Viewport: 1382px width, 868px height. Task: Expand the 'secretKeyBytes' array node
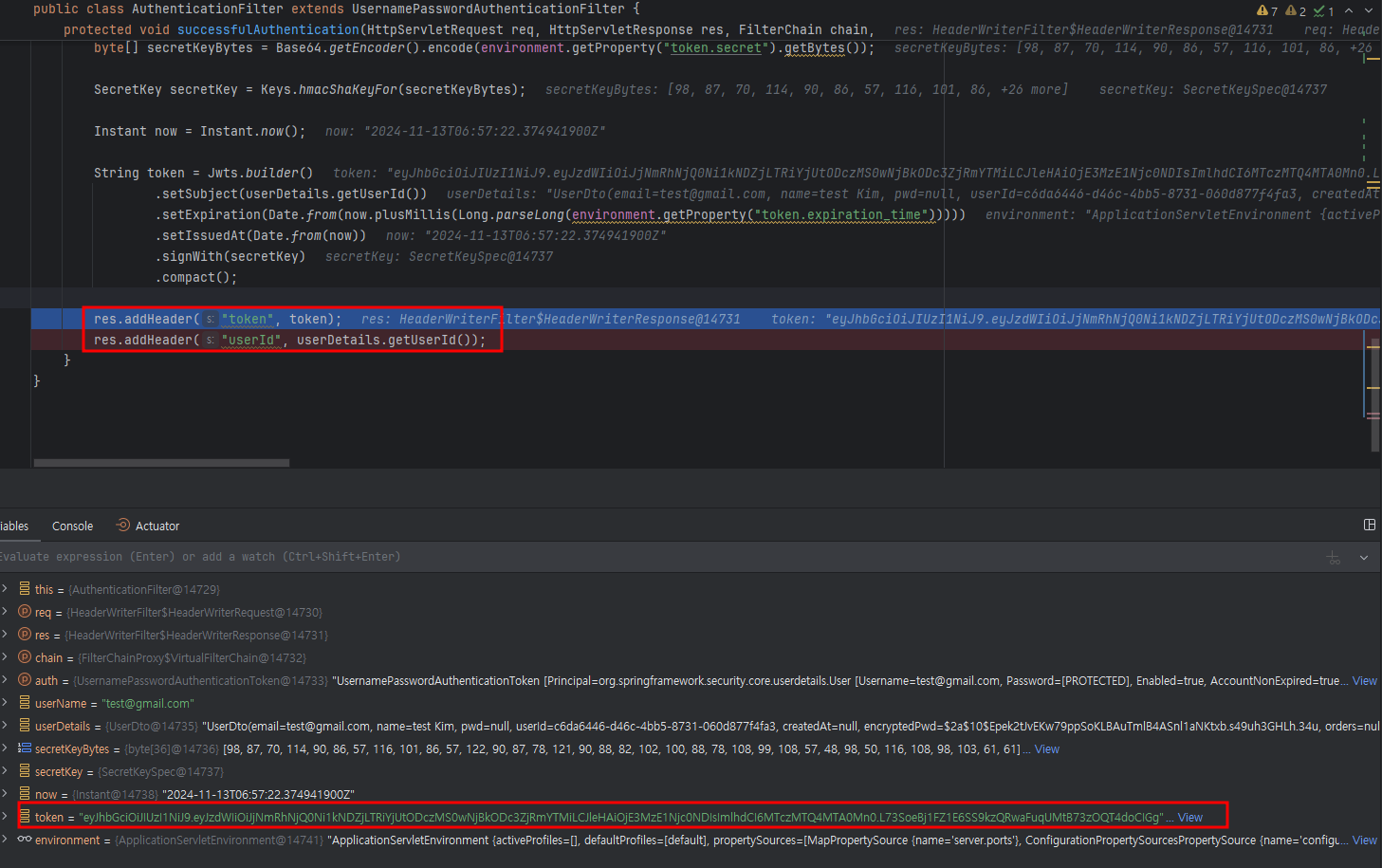pyautogui.click(x=5, y=748)
